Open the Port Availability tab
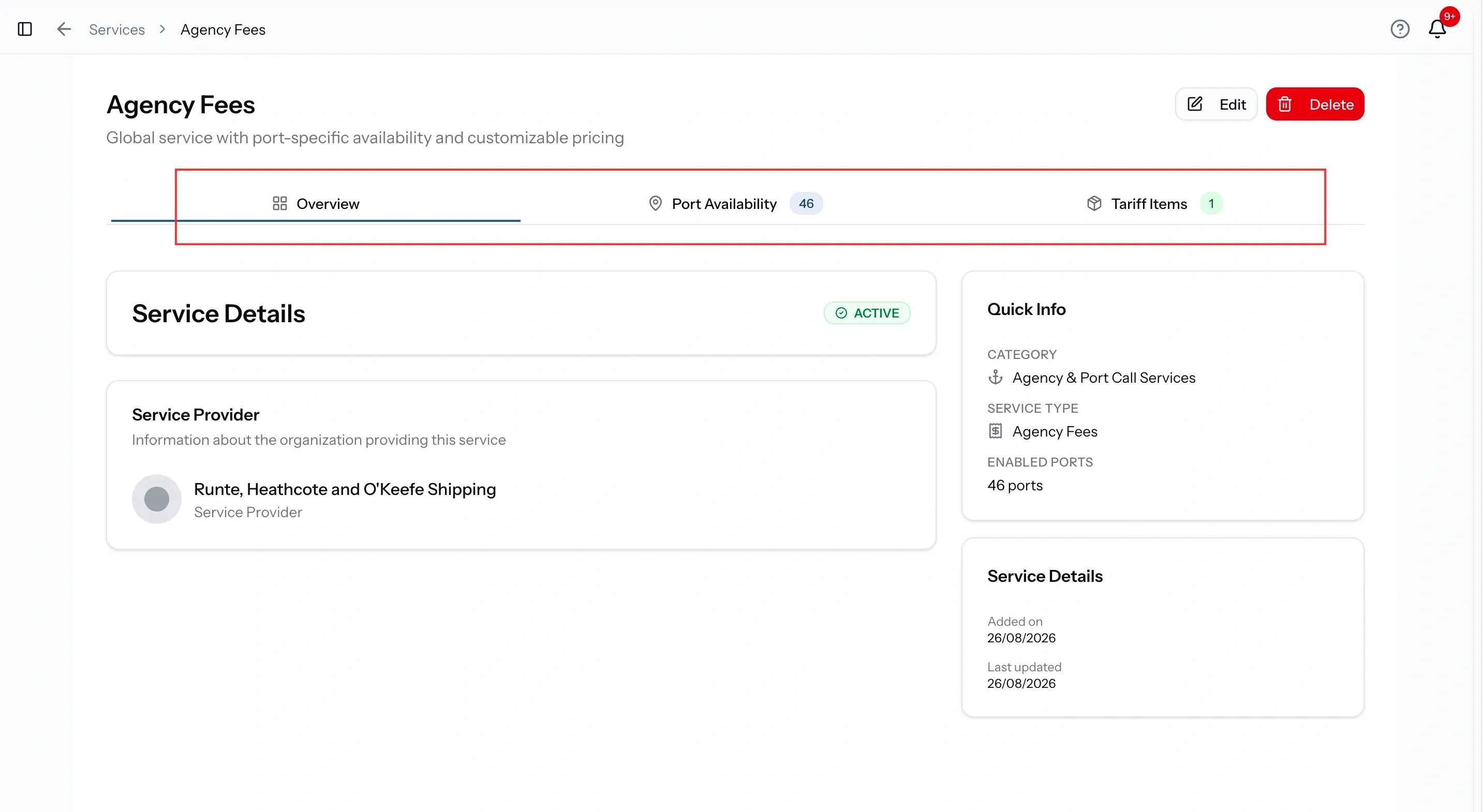Viewport: 1483px width, 812px height. pos(735,204)
